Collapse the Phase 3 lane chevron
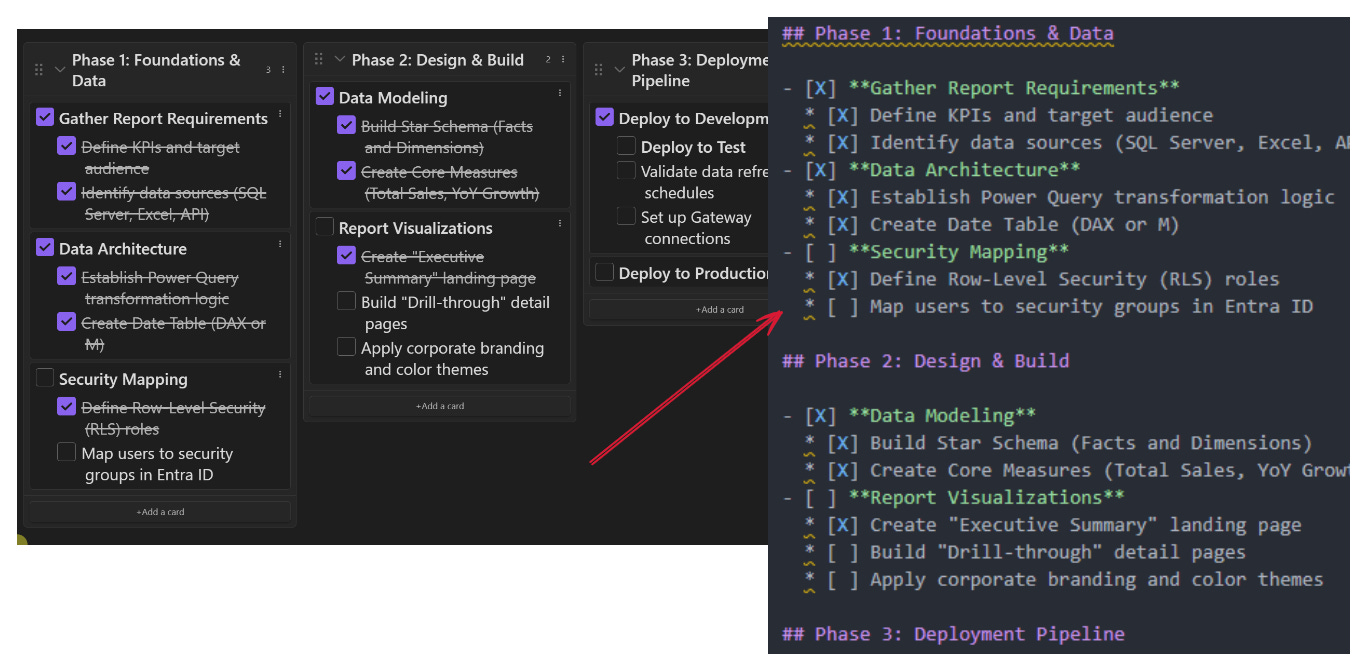The height and width of the screenshot is (658, 1353). point(619,70)
